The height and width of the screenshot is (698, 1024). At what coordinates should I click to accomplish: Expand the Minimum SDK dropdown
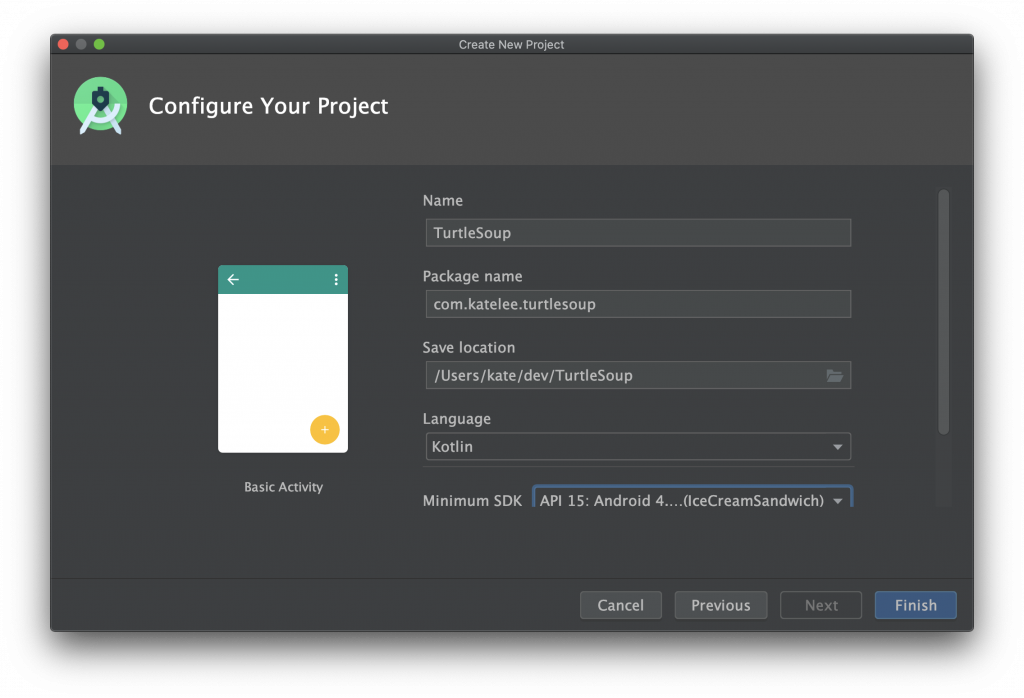pyautogui.click(x=692, y=500)
